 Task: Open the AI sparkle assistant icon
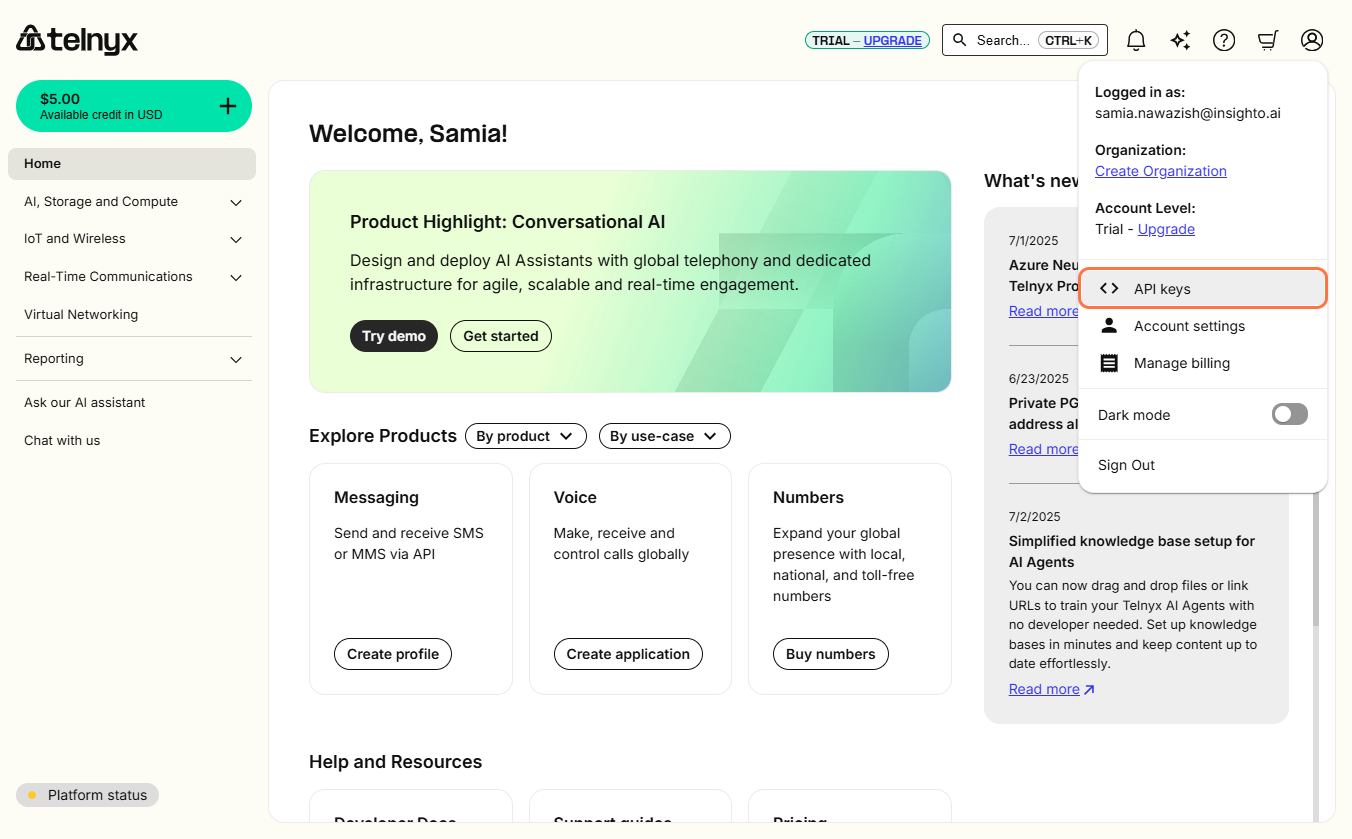pyautogui.click(x=1180, y=40)
